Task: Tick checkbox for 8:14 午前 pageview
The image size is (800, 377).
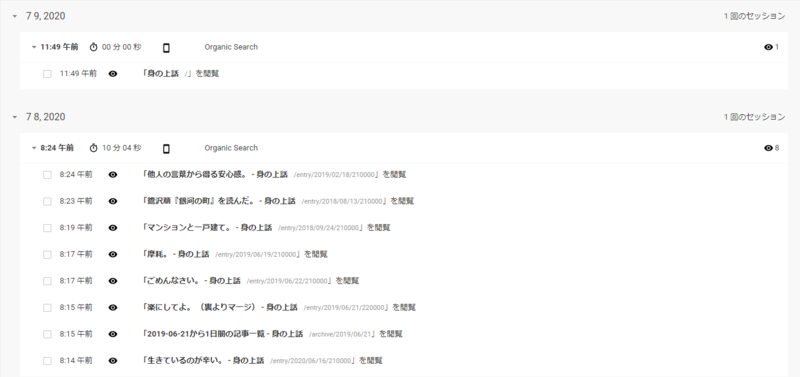Action: [47, 361]
